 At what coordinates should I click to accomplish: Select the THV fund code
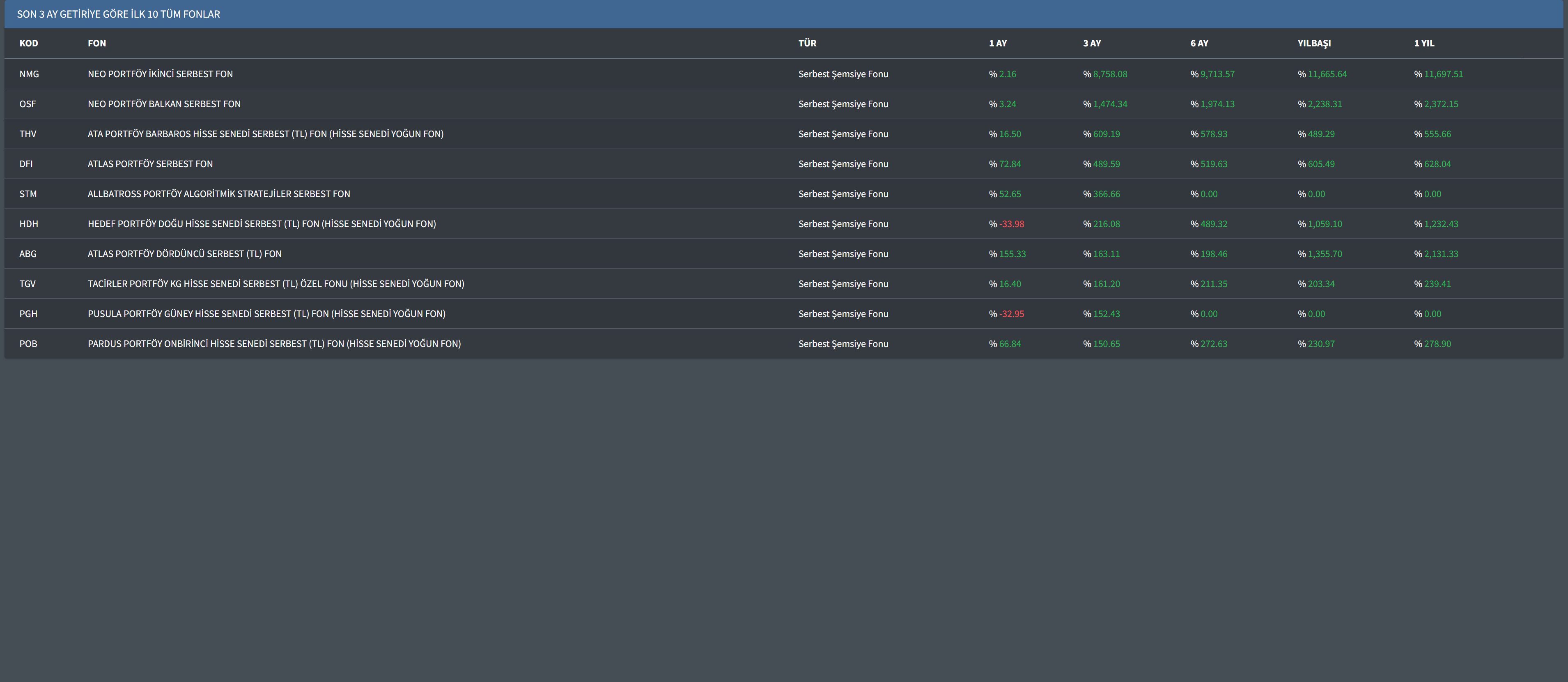click(28, 134)
